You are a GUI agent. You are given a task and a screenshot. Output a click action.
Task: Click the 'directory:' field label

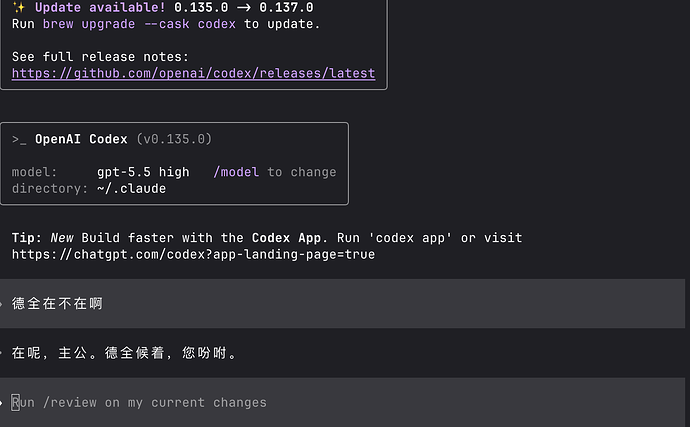coord(50,189)
